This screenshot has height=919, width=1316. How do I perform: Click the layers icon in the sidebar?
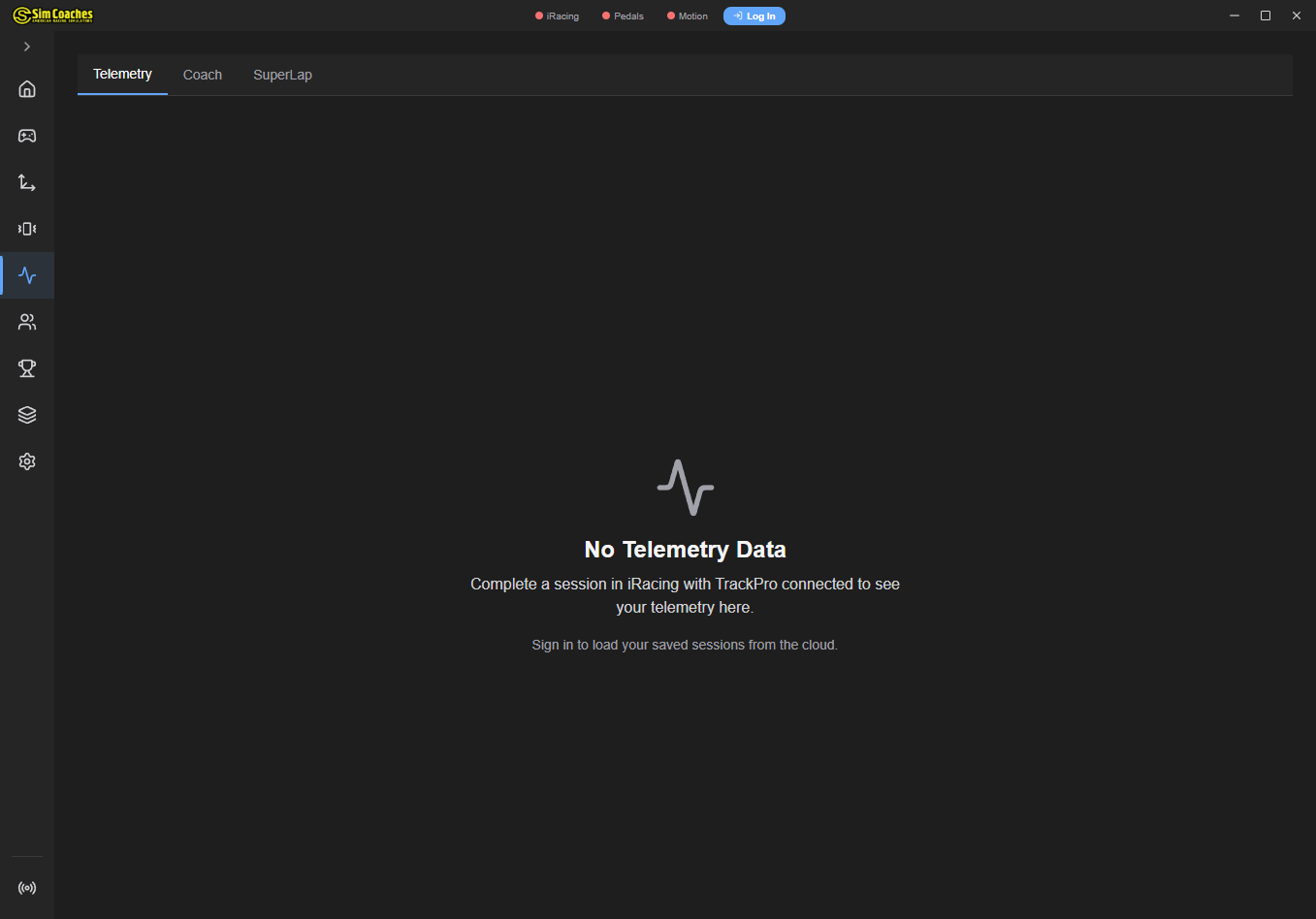26,415
